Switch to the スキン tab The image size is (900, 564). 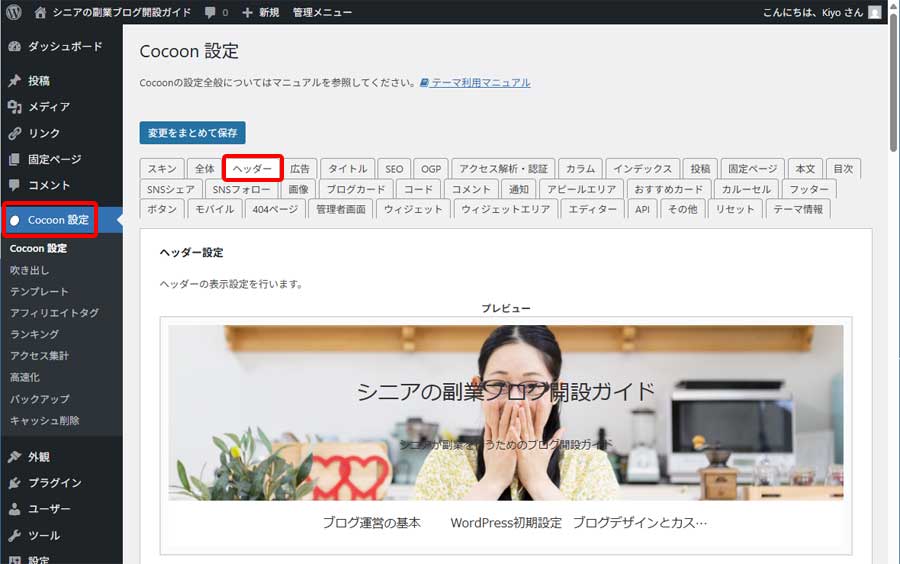[162, 169]
